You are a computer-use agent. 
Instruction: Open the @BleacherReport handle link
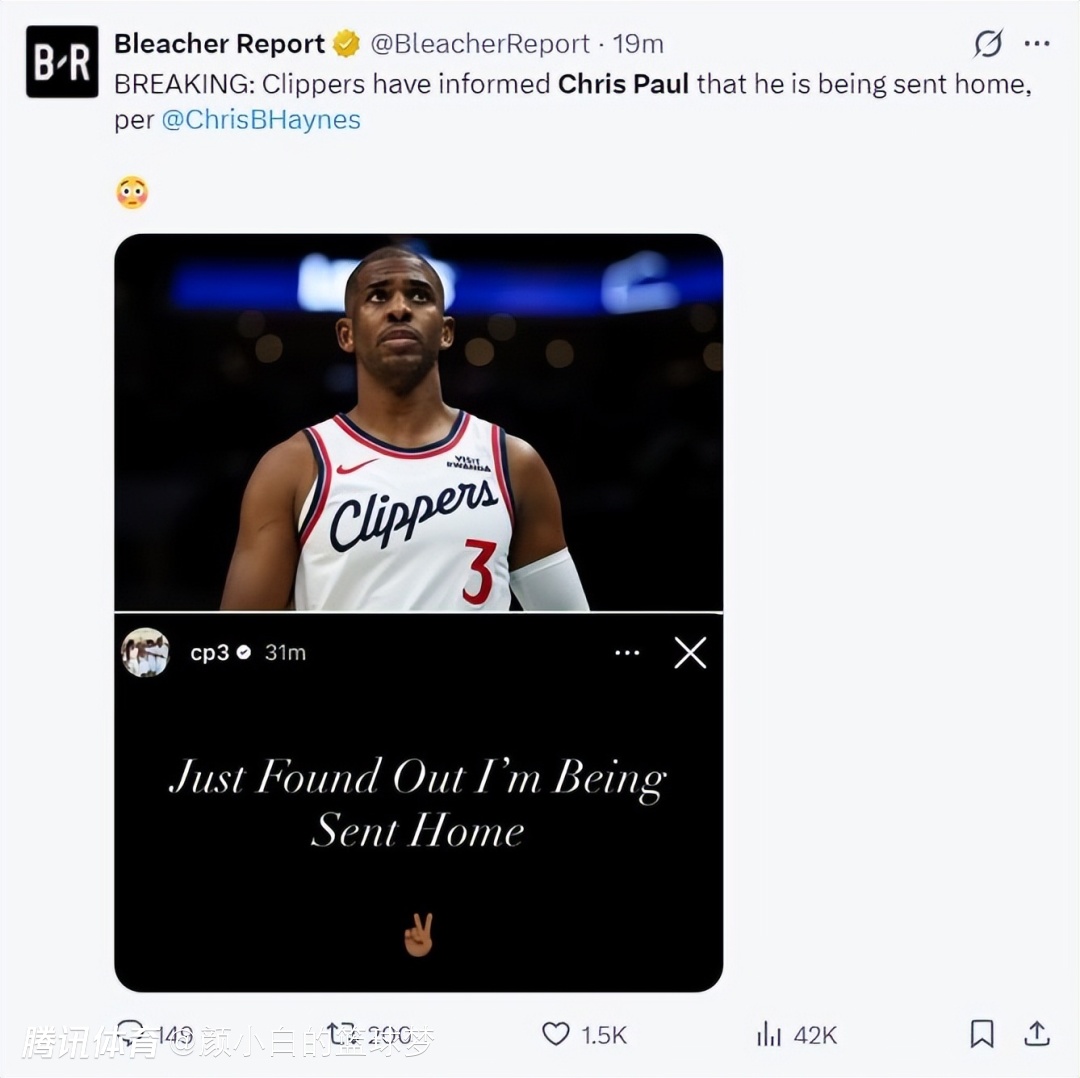(480, 44)
